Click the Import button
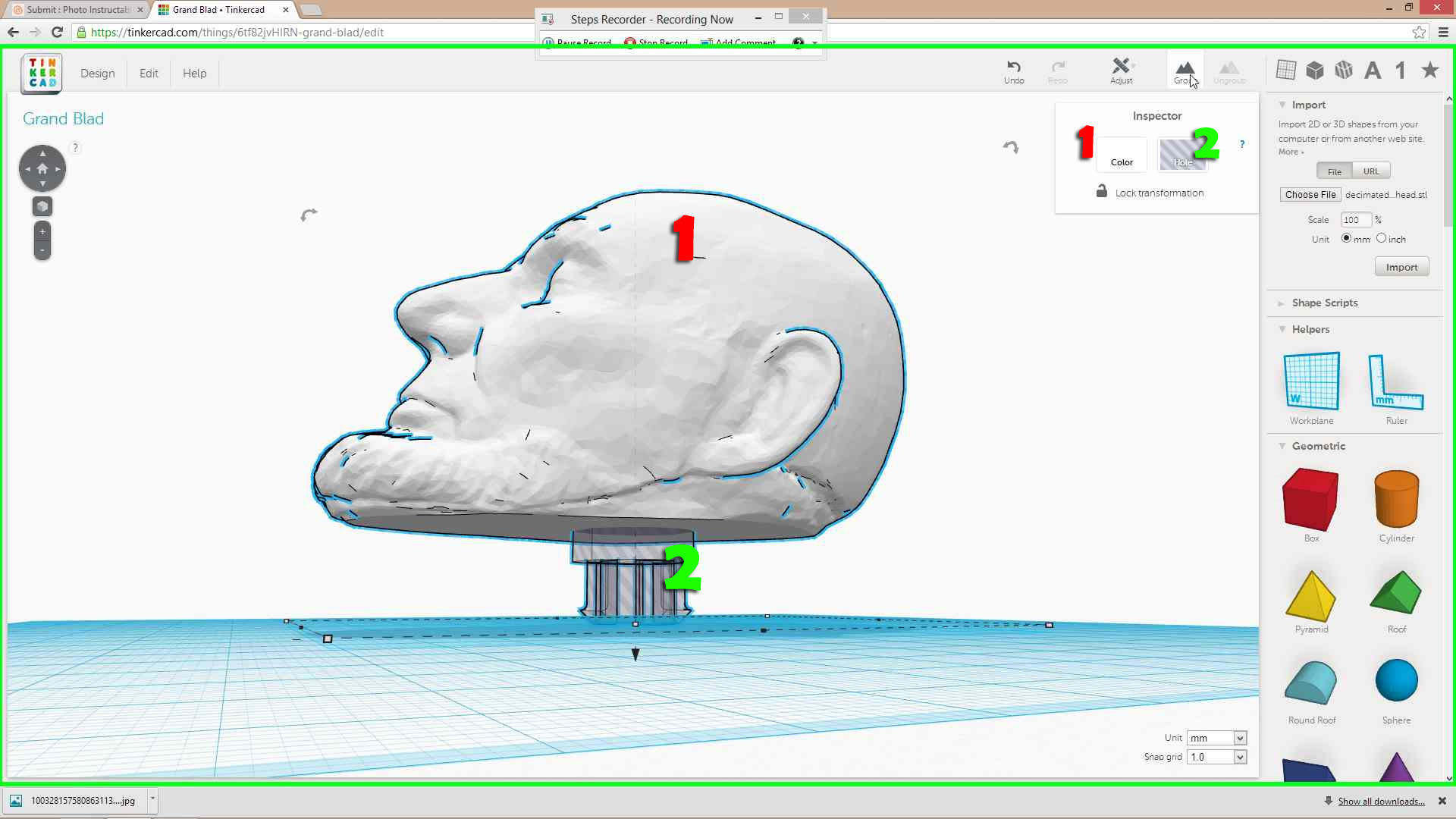Screen dimensions: 1456x819 [x=1401, y=267]
